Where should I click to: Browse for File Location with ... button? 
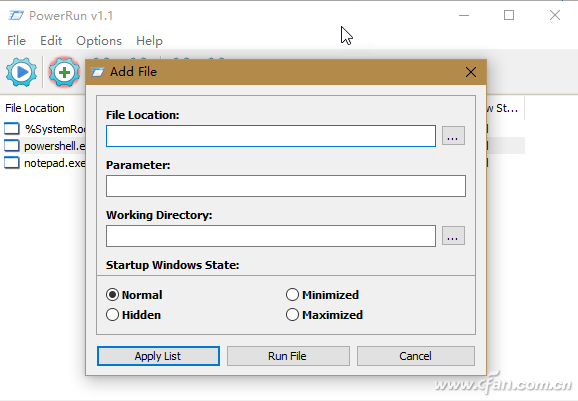point(453,136)
